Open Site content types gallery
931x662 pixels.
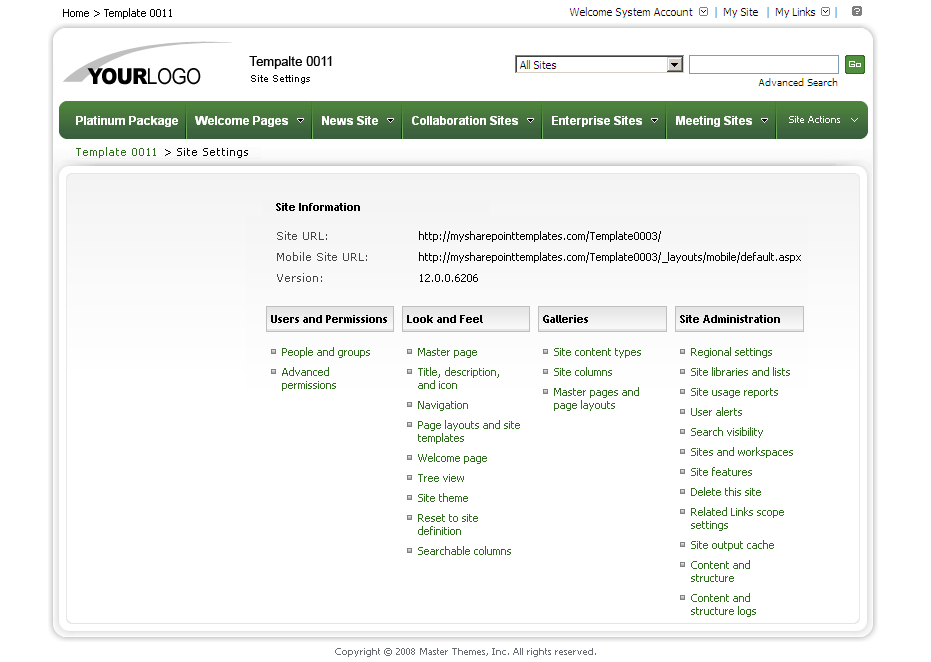[x=597, y=352]
